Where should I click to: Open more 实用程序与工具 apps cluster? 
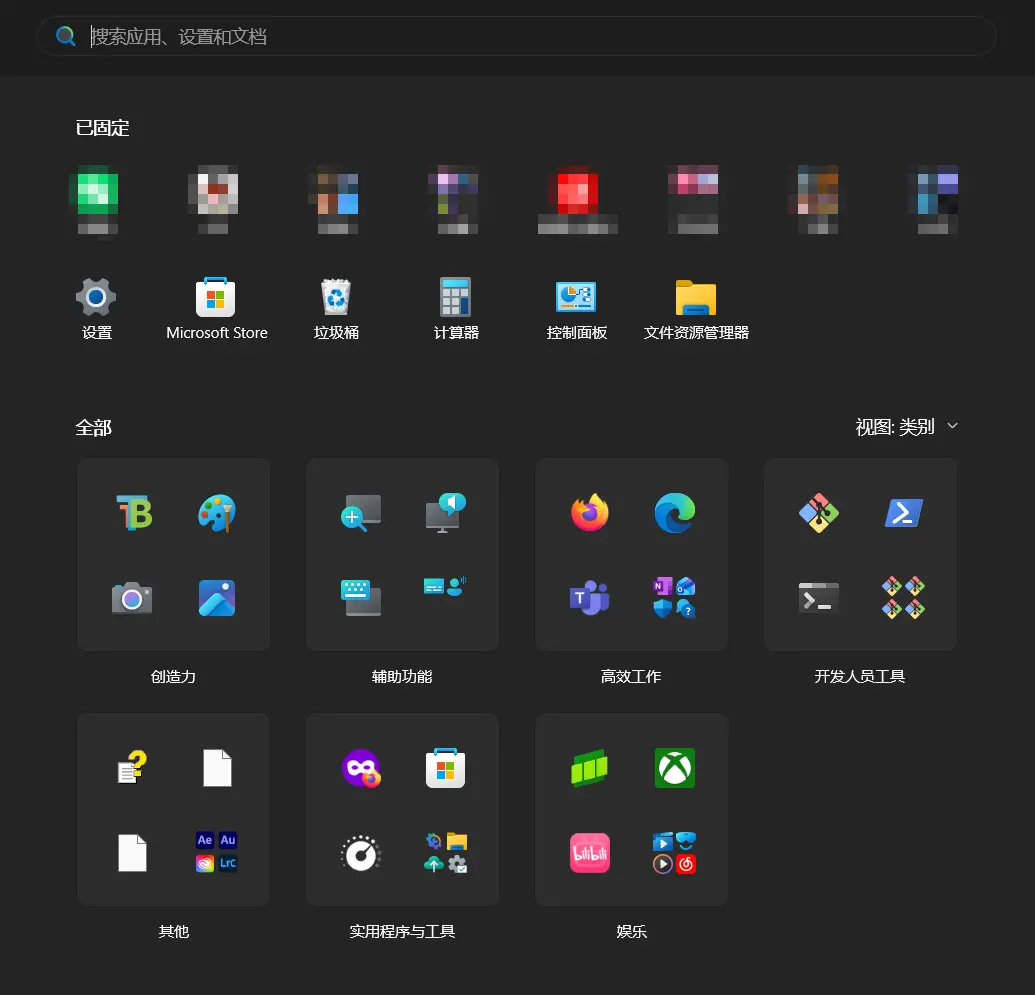[x=446, y=852]
